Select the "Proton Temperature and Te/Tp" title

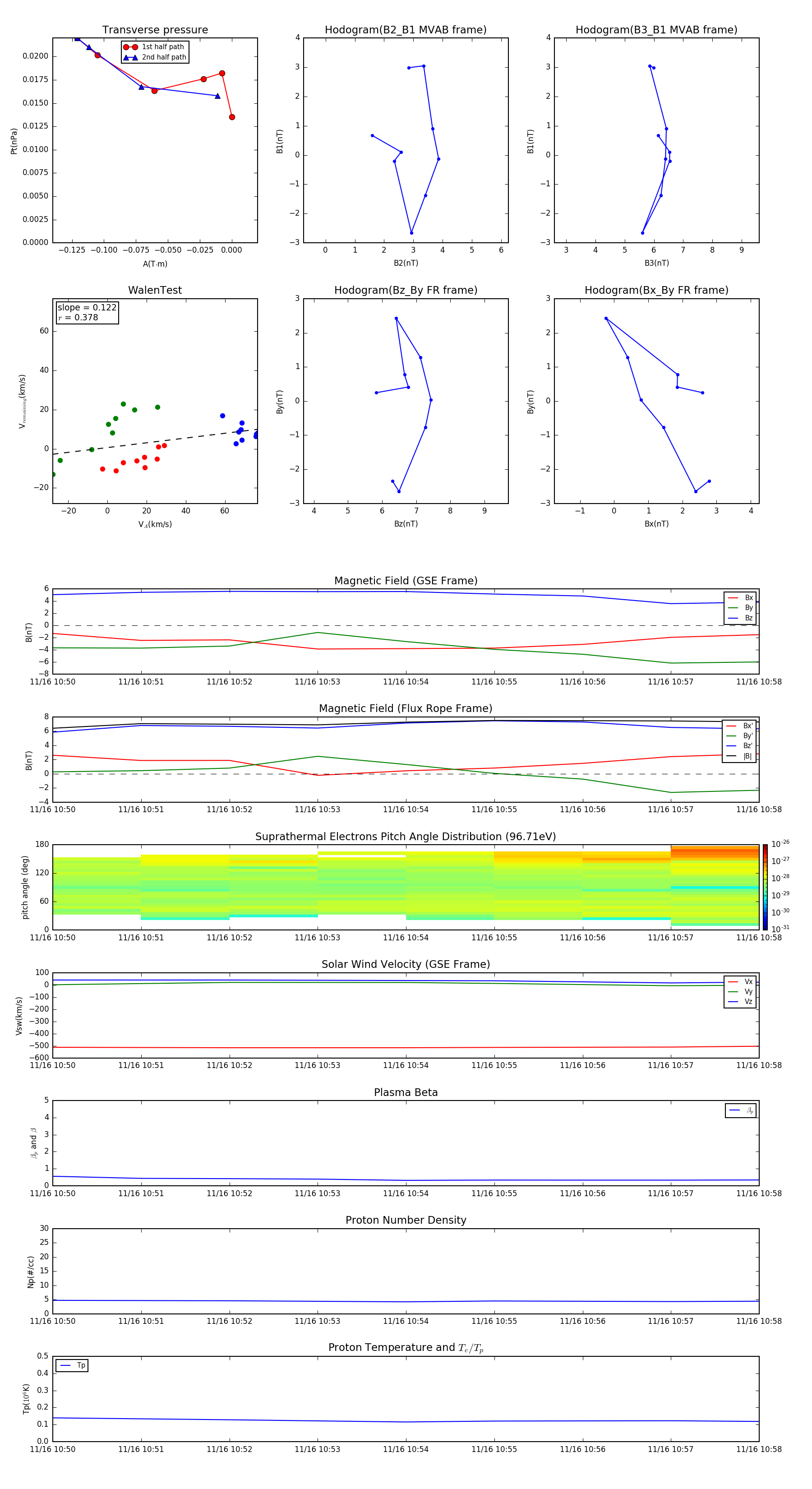(x=406, y=1348)
